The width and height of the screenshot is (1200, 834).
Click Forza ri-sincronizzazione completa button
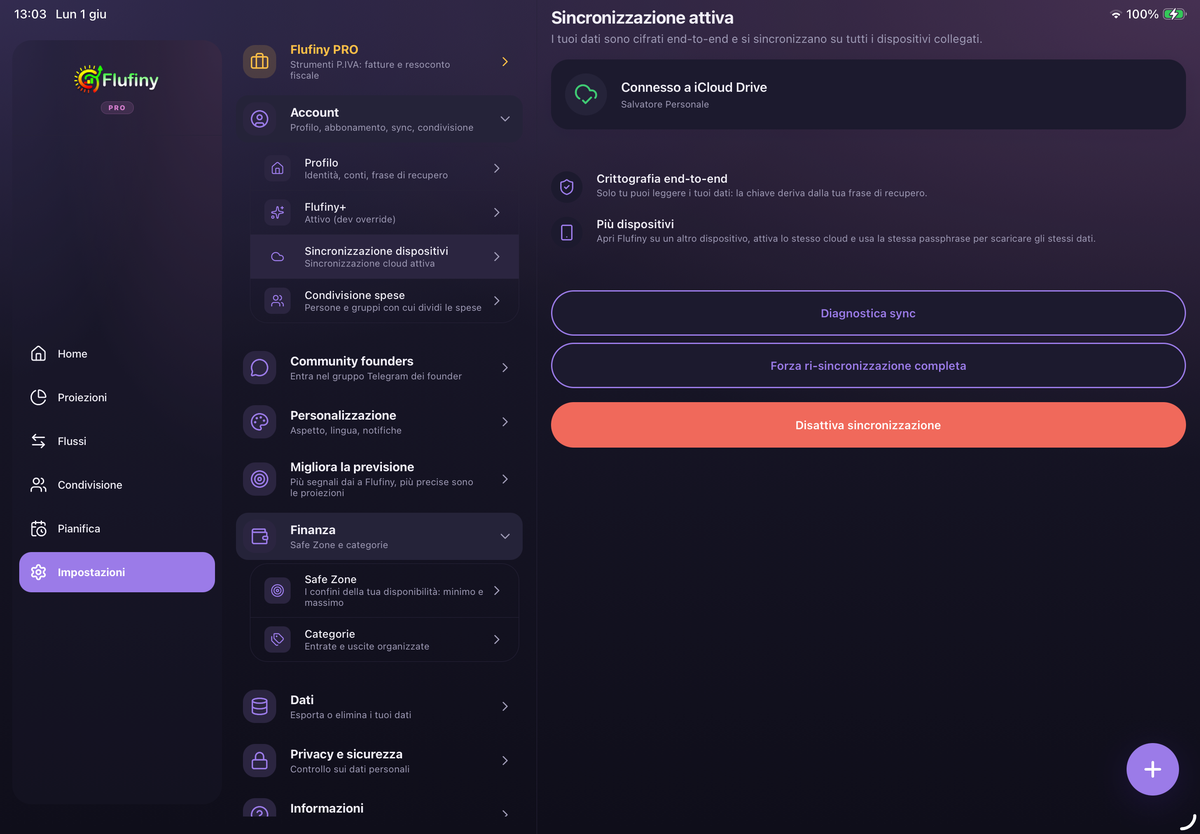click(x=868, y=366)
